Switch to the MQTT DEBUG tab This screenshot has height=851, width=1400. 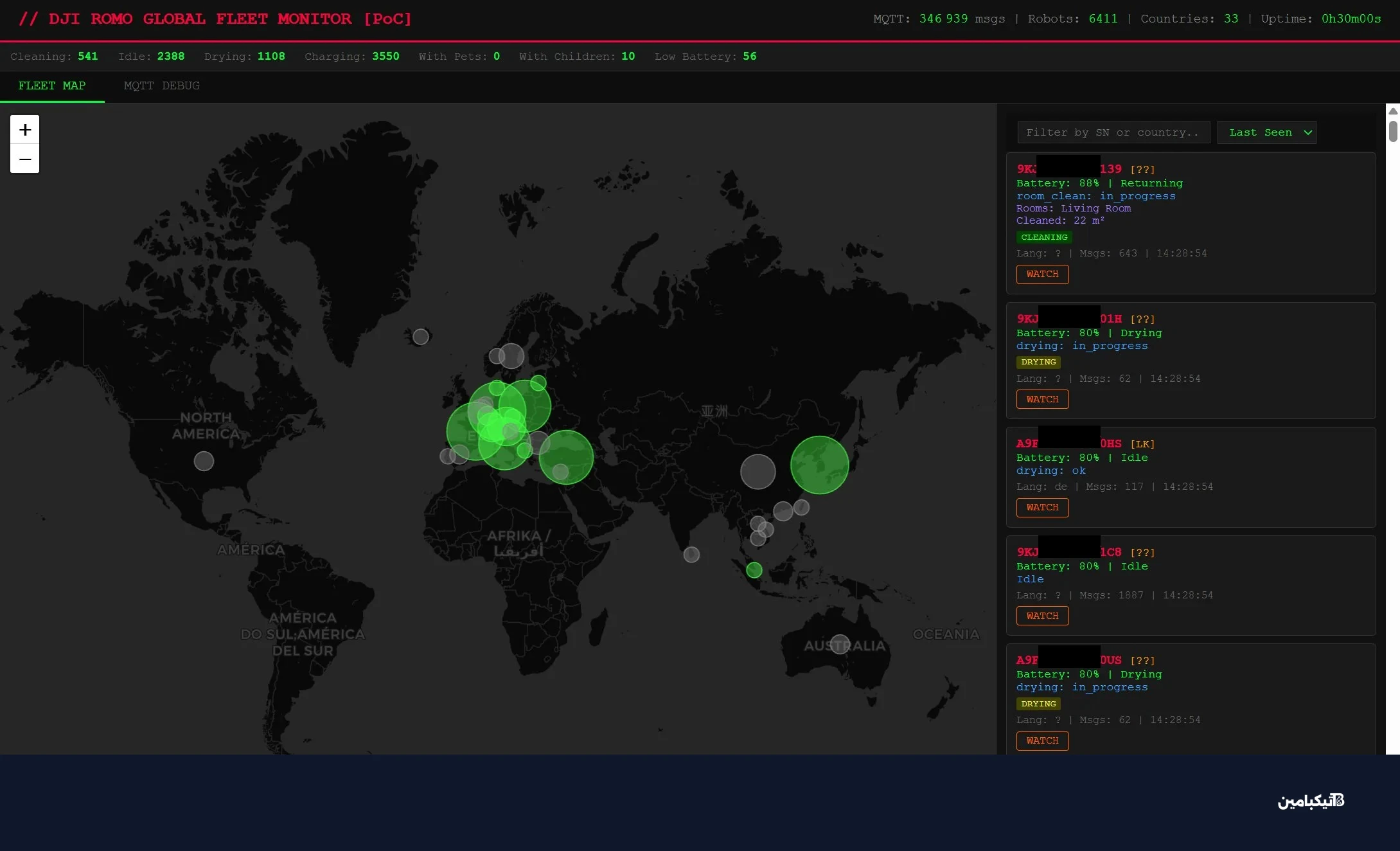[x=161, y=86]
